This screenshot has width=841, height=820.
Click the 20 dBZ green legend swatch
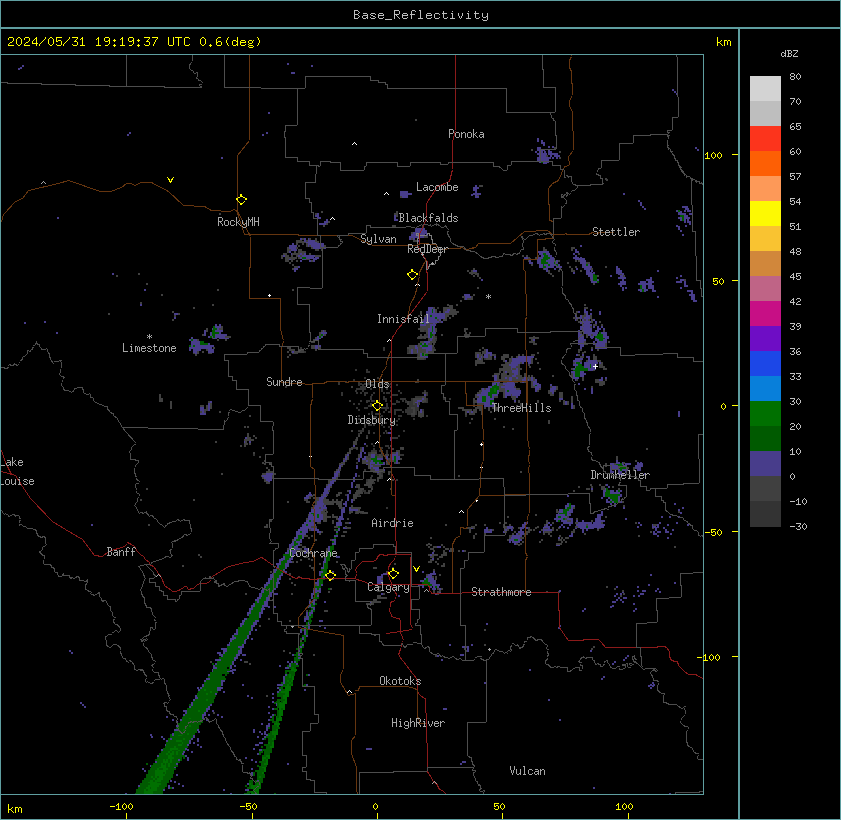pyautogui.click(x=765, y=413)
